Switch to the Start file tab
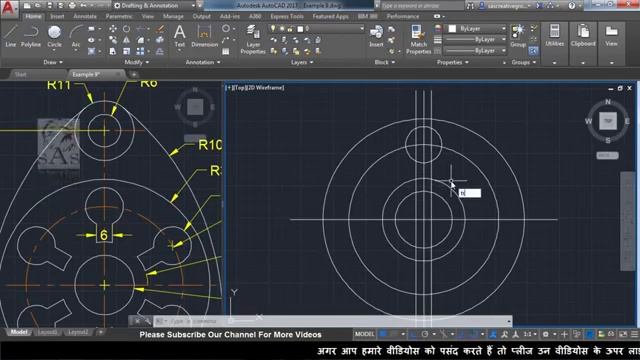 (21, 74)
